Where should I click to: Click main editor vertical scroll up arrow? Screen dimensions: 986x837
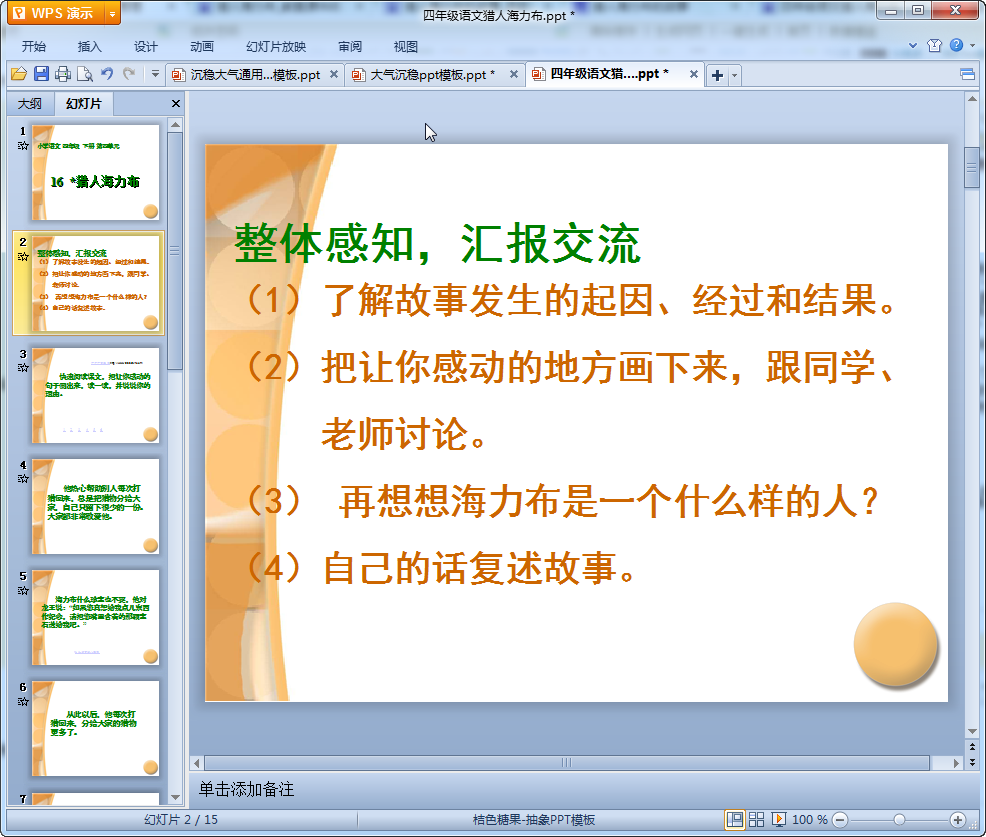pyautogui.click(x=972, y=99)
